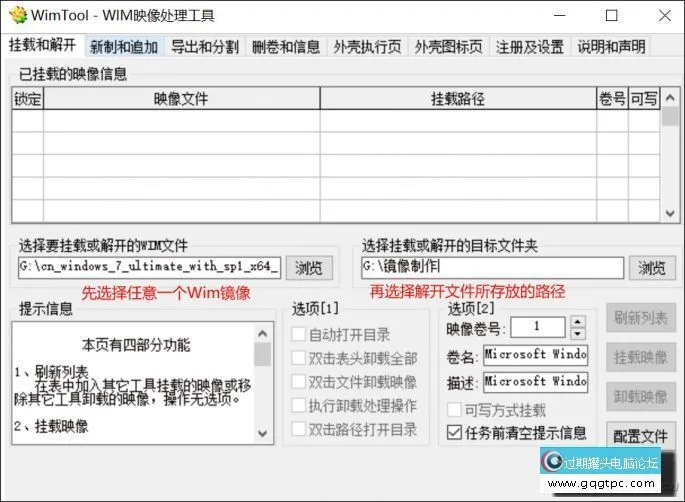Go to the 注册及设置 tab
This screenshot has width=685, height=502.
coord(530,47)
